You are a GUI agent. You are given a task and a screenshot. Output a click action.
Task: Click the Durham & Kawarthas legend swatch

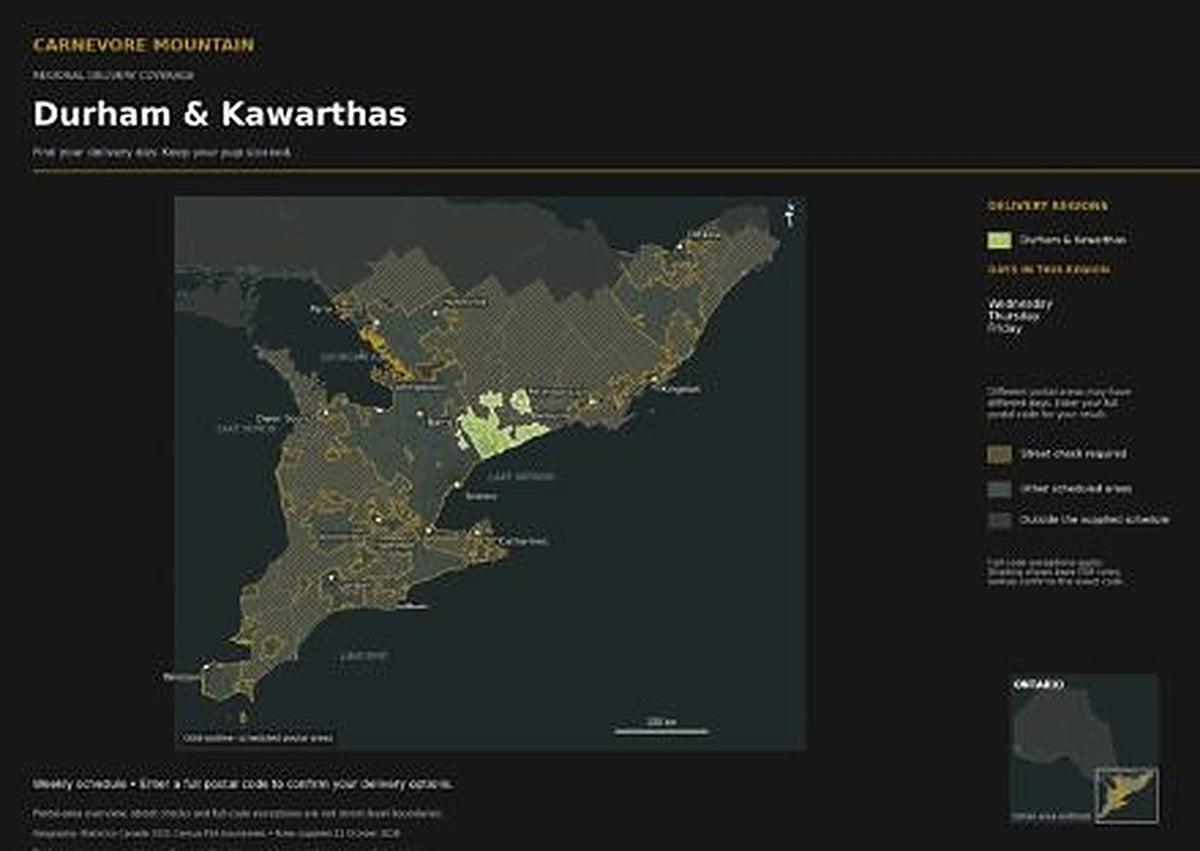click(x=999, y=240)
